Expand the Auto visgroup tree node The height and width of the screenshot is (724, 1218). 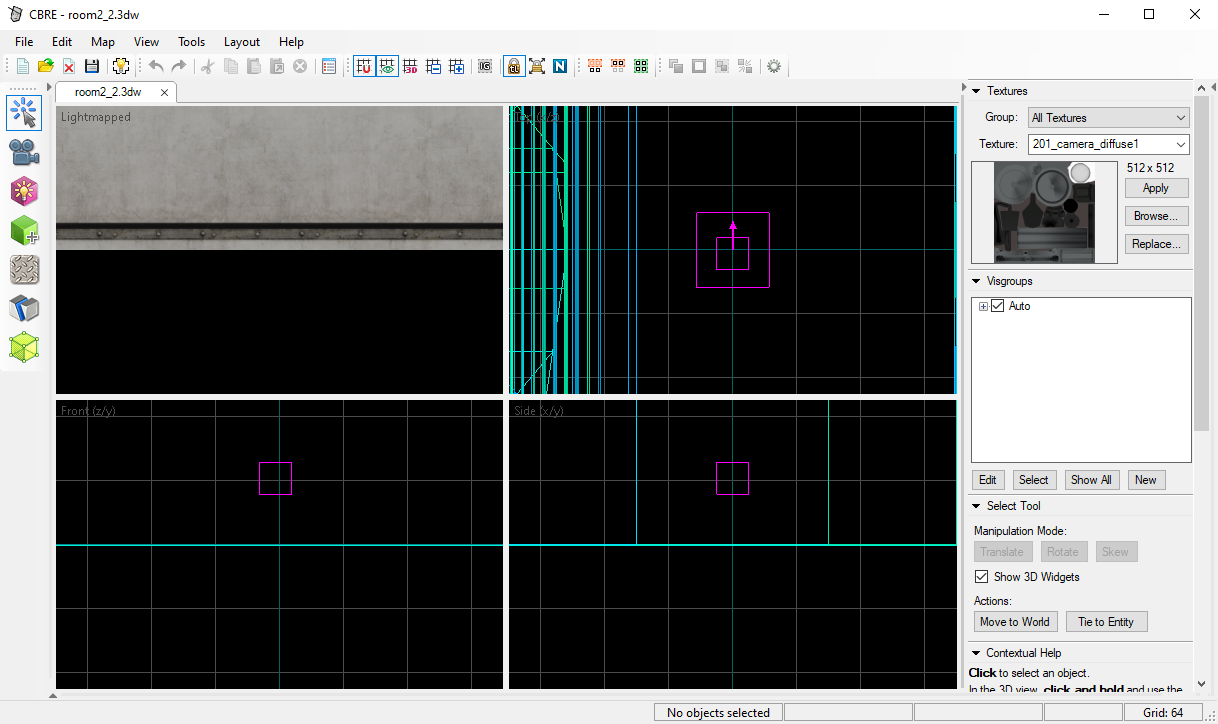click(x=983, y=306)
